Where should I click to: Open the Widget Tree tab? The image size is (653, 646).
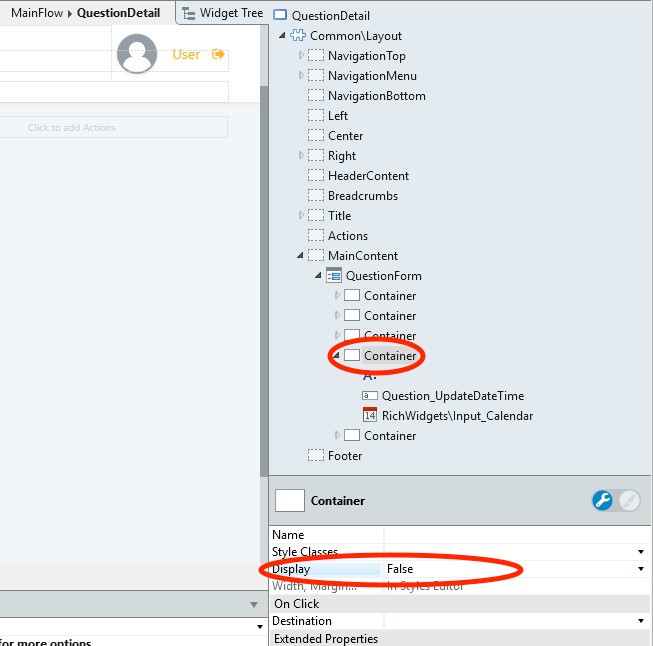pos(223,13)
